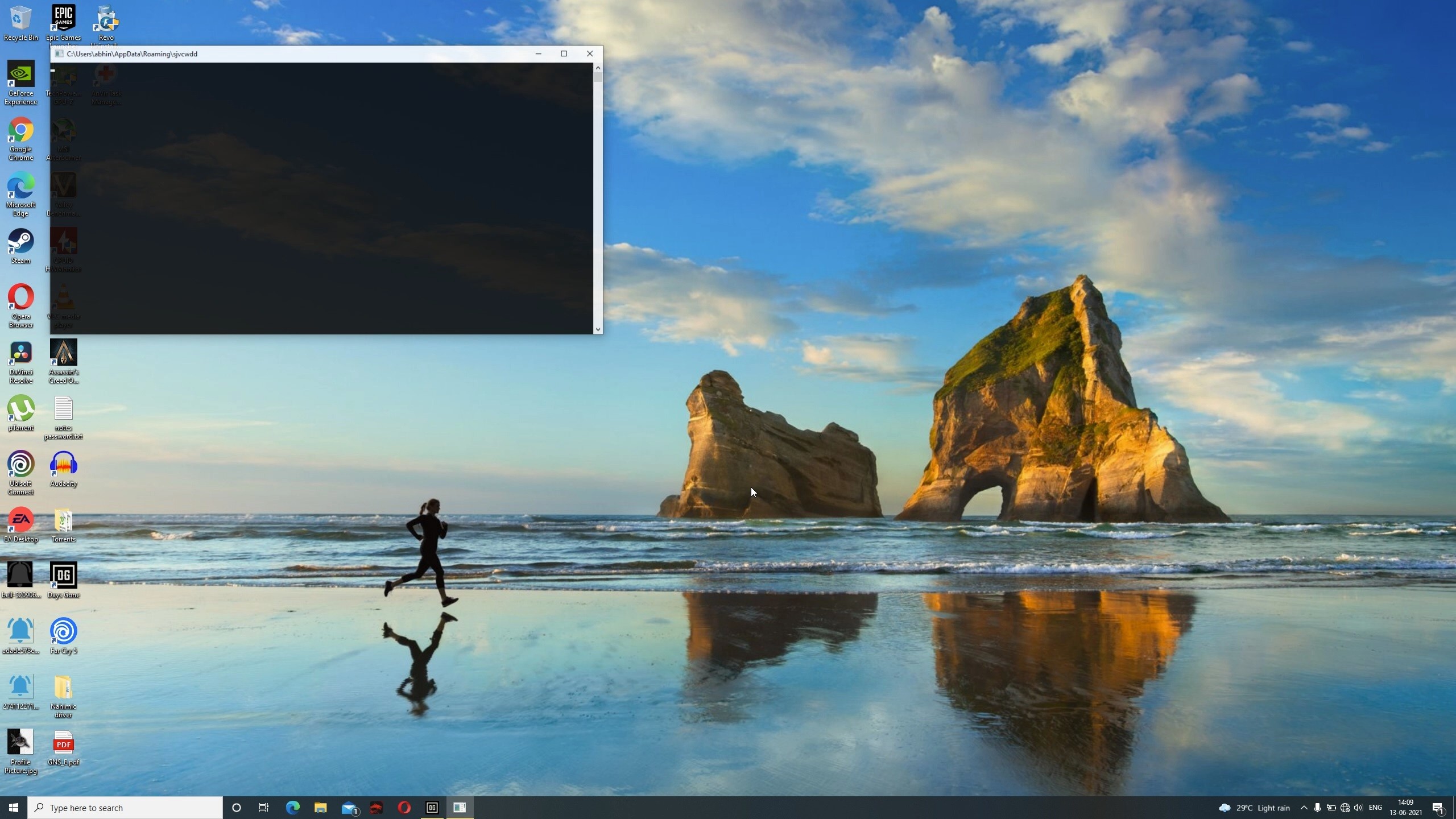Open Task View from the taskbar

point(264,808)
